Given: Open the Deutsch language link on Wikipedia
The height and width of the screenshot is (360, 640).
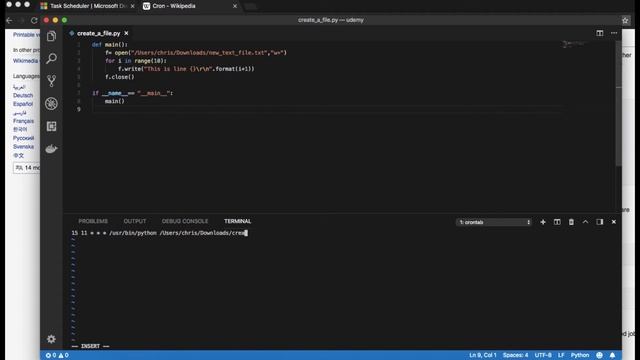Looking at the screenshot, I should click(x=23, y=95).
